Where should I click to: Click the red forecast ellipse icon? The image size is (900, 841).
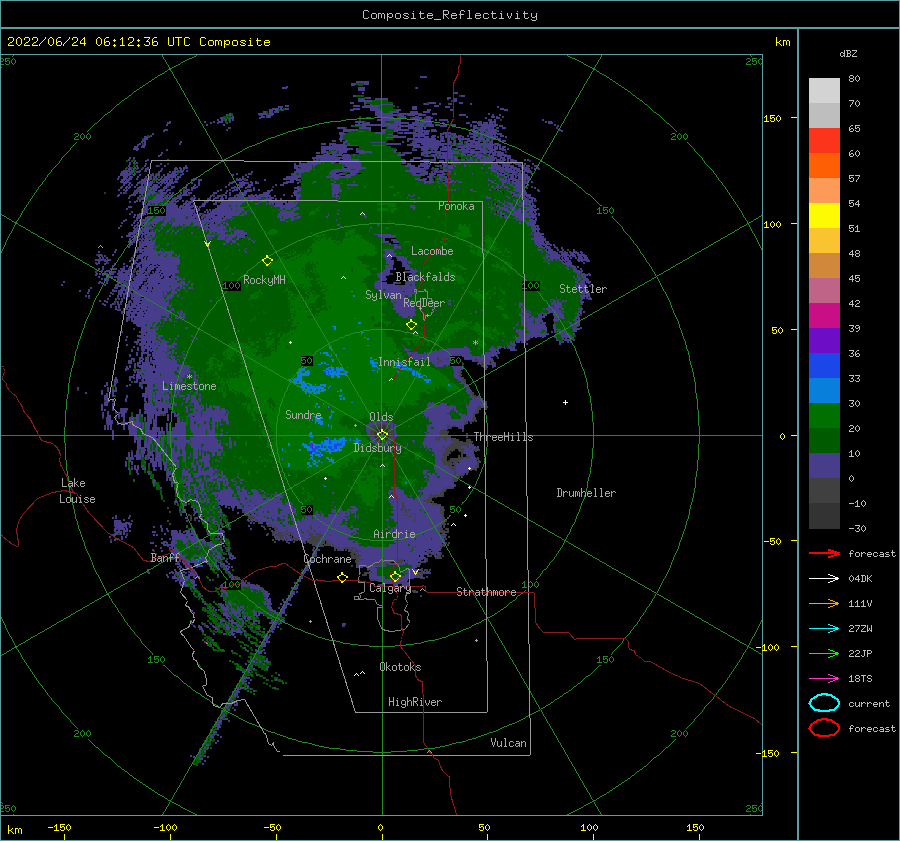[x=824, y=728]
